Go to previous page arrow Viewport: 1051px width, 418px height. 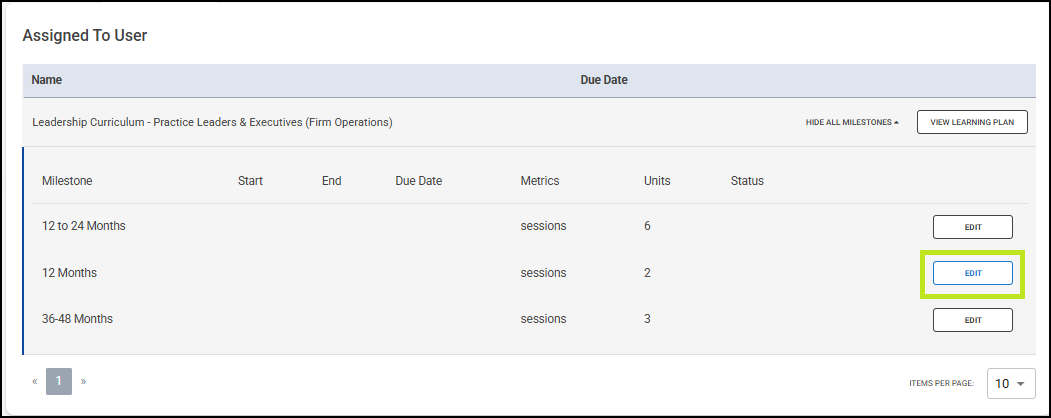[35, 381]
